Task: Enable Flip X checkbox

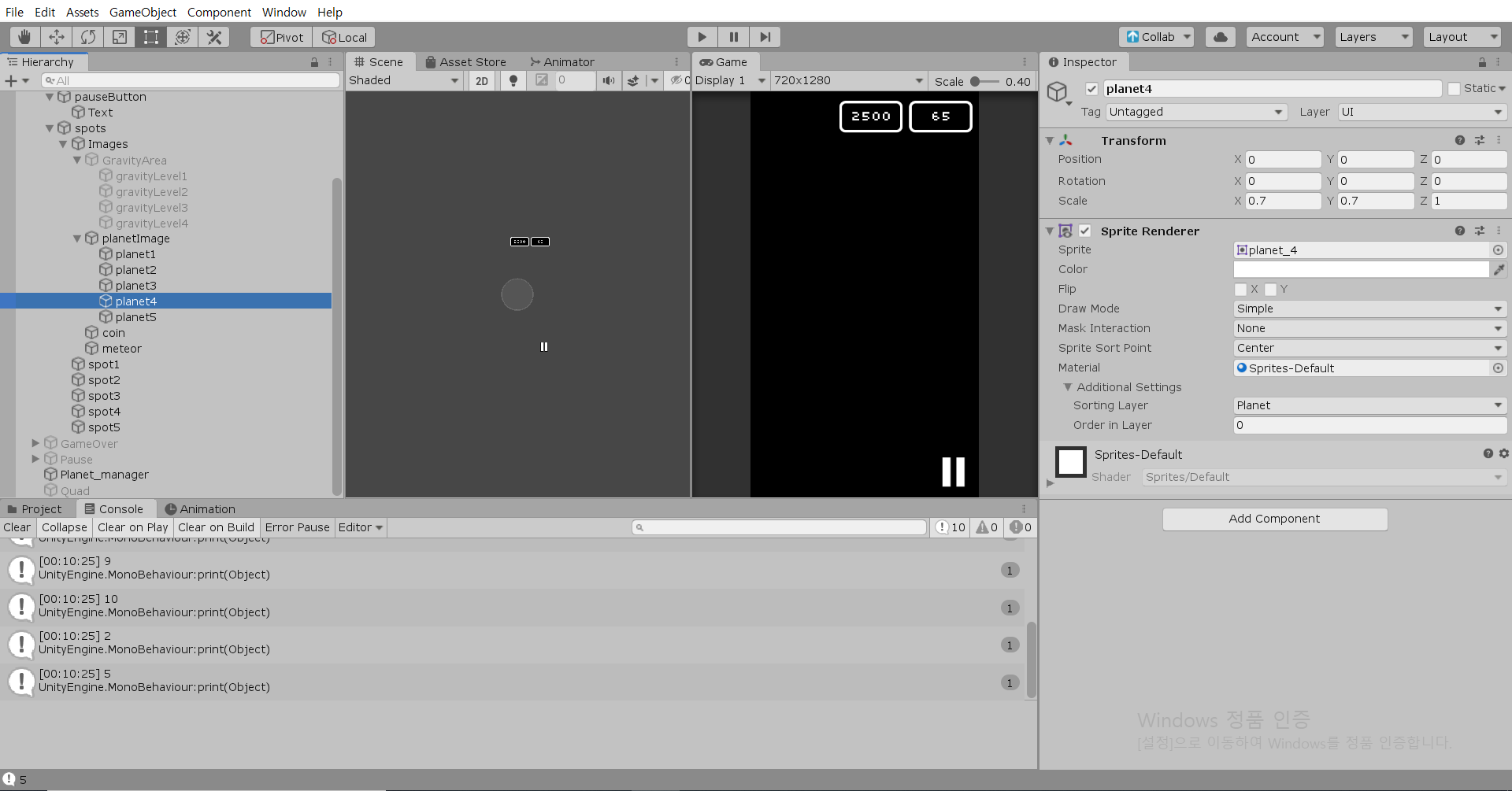Action: click(1240, 289)
